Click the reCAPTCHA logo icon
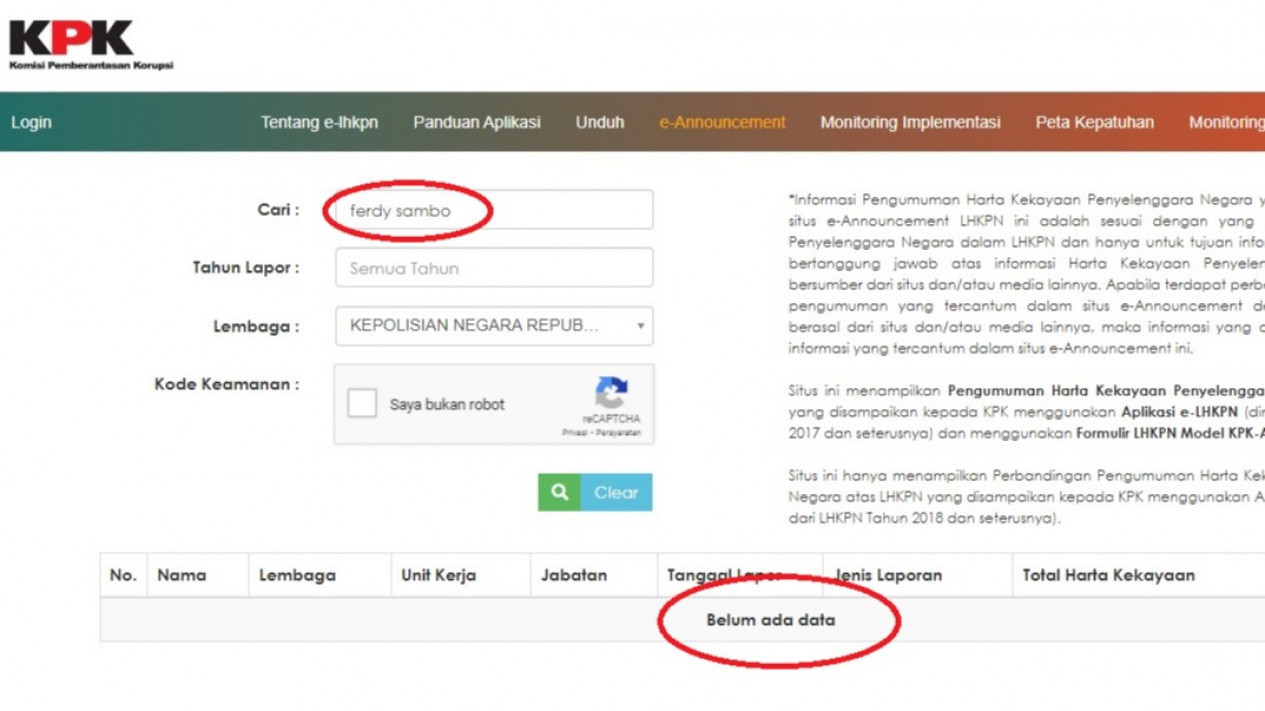1265x711 pixels. (x=611, y=393)
